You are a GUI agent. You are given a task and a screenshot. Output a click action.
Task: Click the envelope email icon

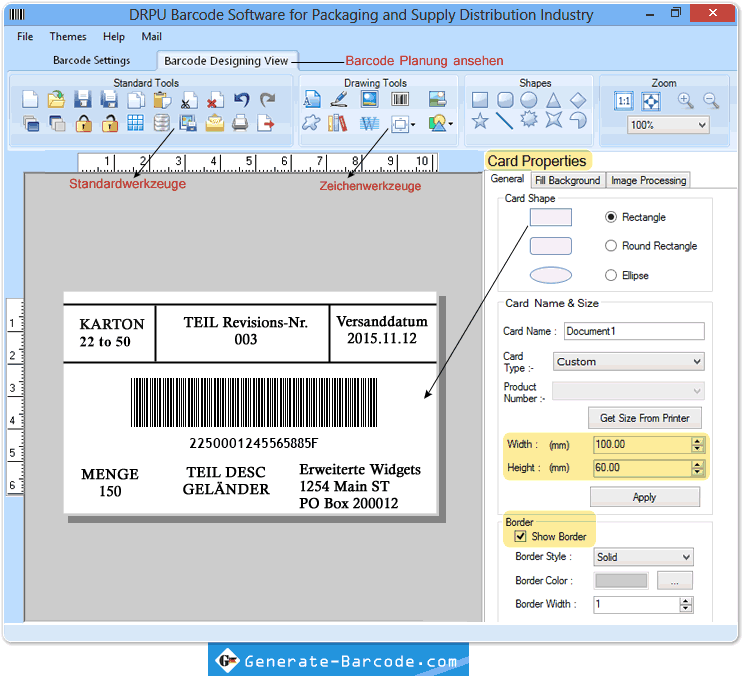[214, 124]
